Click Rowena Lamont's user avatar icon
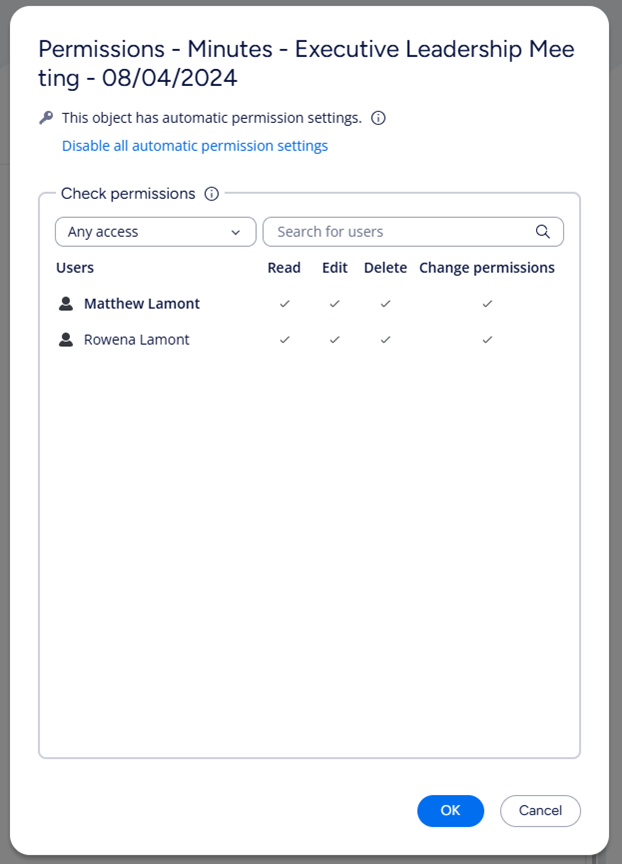Image resolution: width=622 pixels, height=864 pixels. tap(66, 339)
